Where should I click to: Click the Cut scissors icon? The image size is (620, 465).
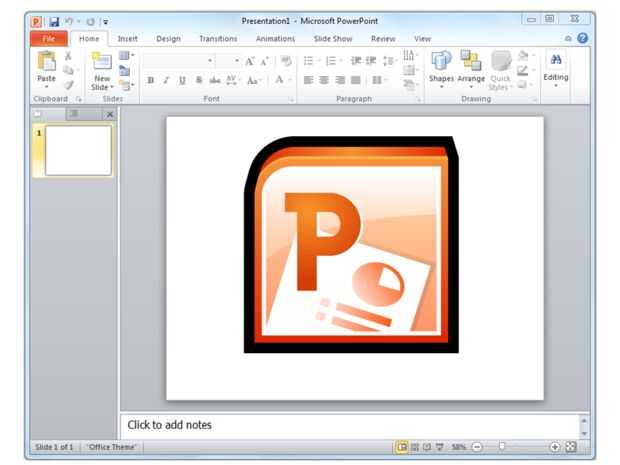[x=68, y=56]
